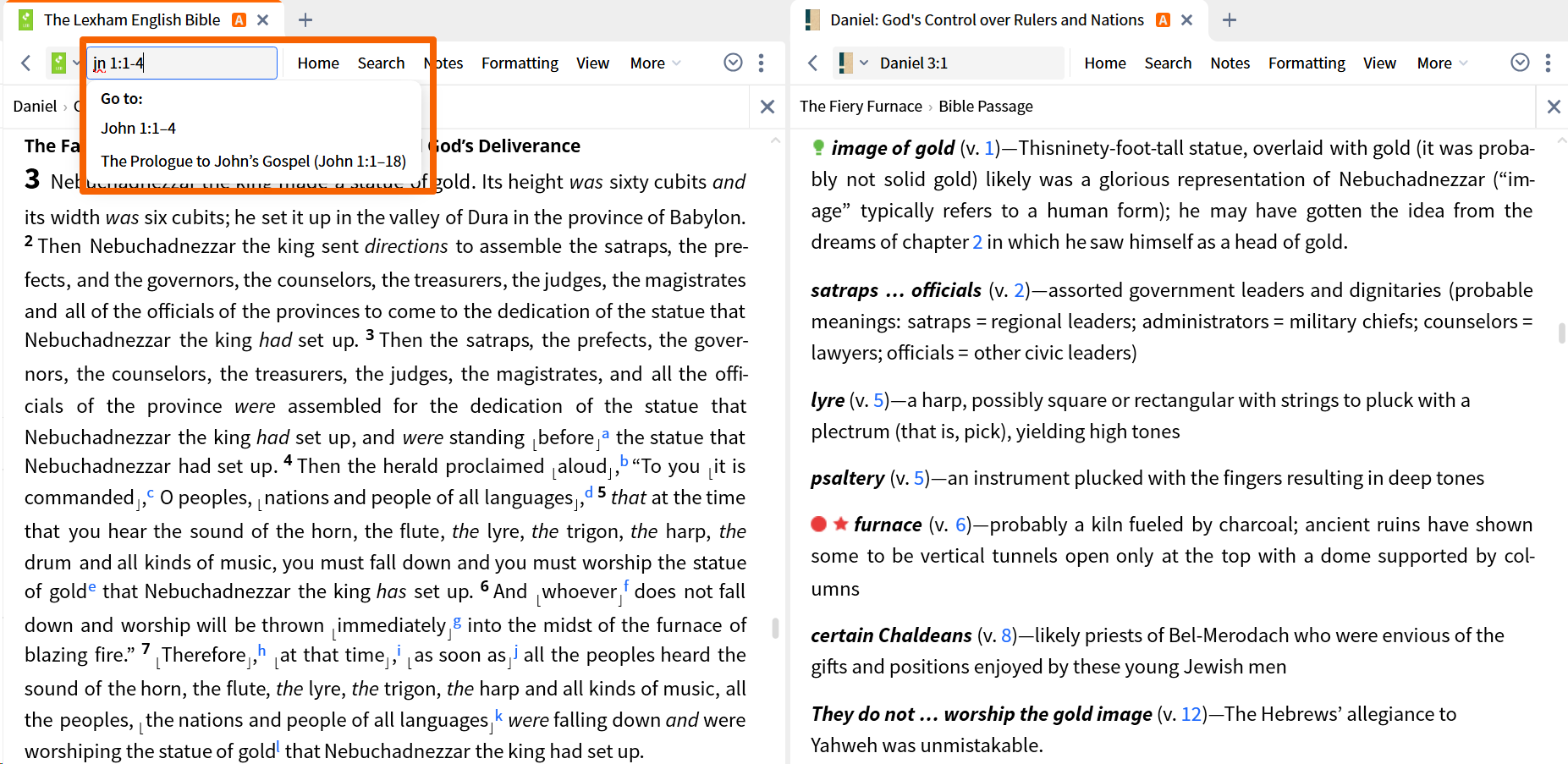Expand the More menu in the Daniel commentary panel
Viewport: 1568px width, 764px height.
(1442, 63)
